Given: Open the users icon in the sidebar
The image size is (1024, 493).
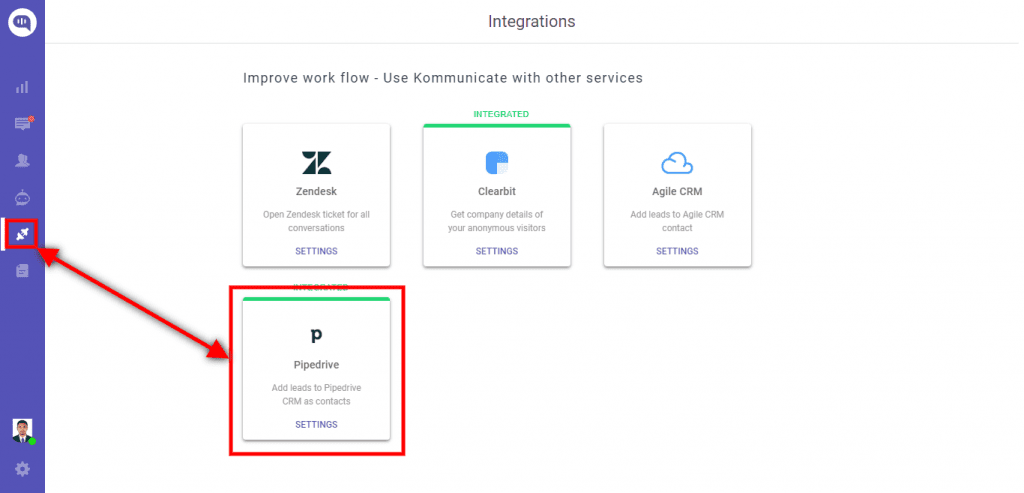Looking at the screenshot, I should [x=22, y=160].
